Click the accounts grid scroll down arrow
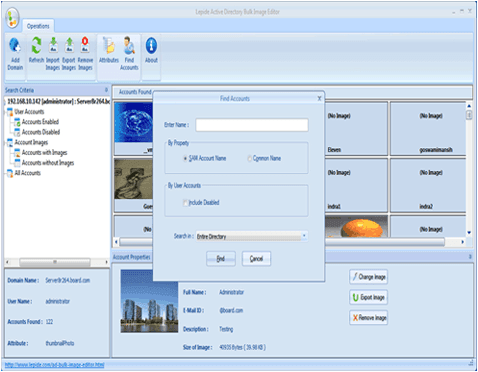 coord(469,233)
